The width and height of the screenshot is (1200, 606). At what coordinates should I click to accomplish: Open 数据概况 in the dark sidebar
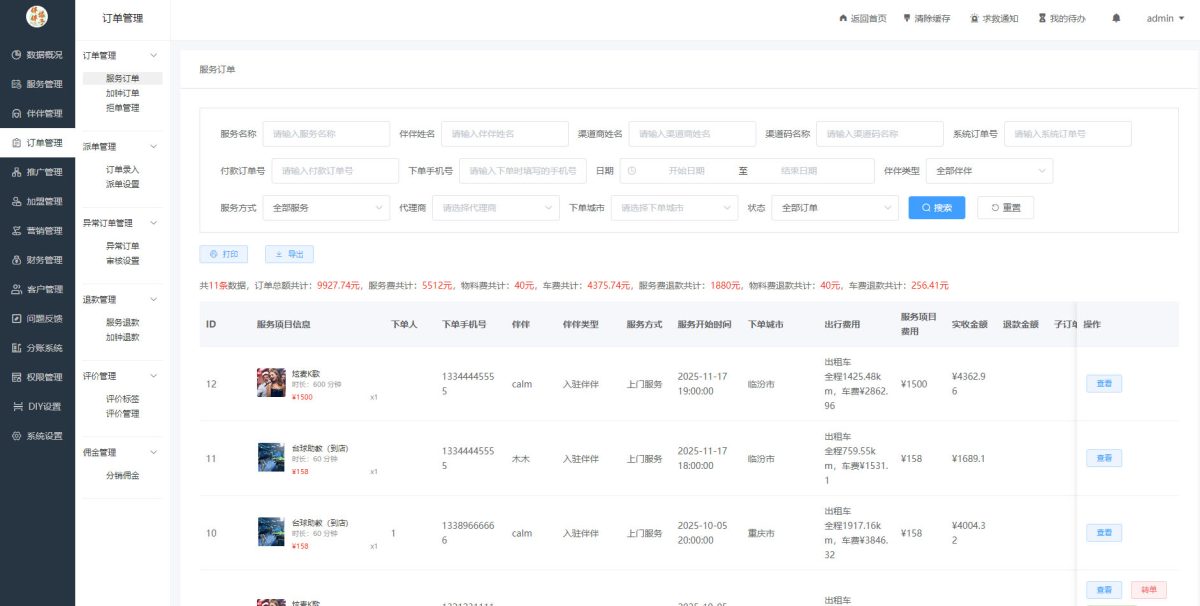pyautogui.click(x=37, y=55)
